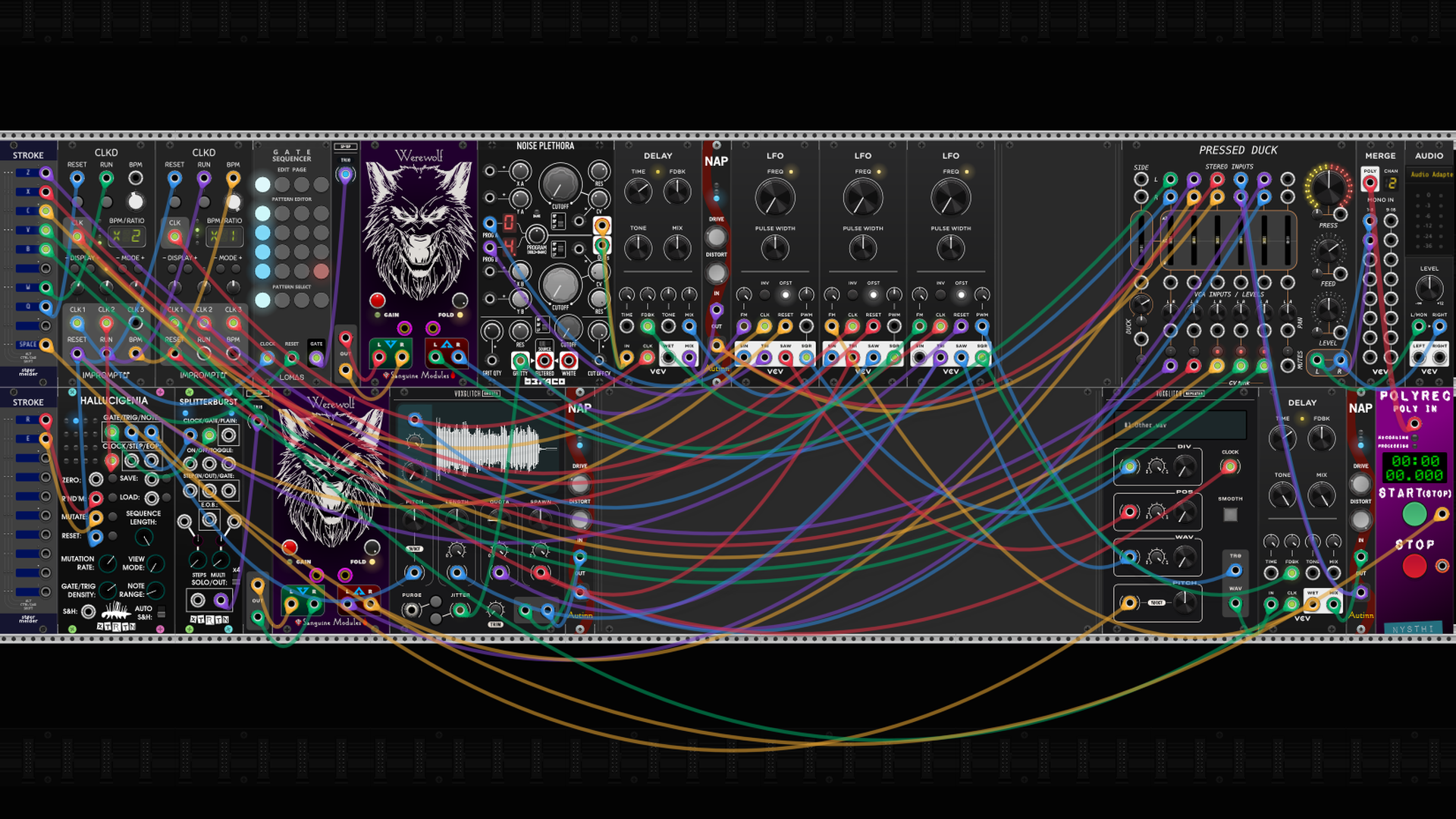Adjust the FDBK knob on lower-rack DELAY

1322,438
